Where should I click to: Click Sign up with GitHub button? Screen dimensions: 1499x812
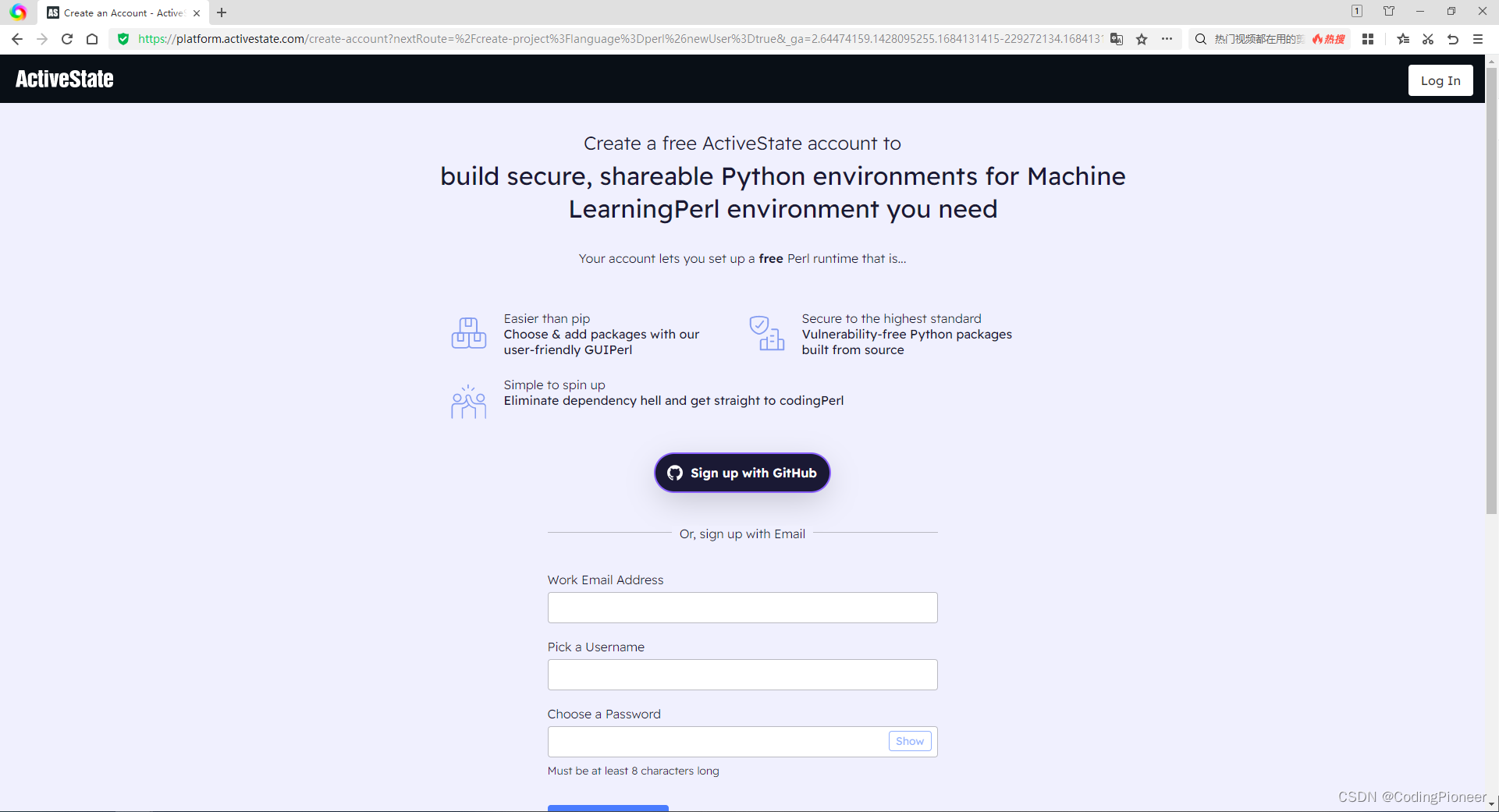coord(742,473)
